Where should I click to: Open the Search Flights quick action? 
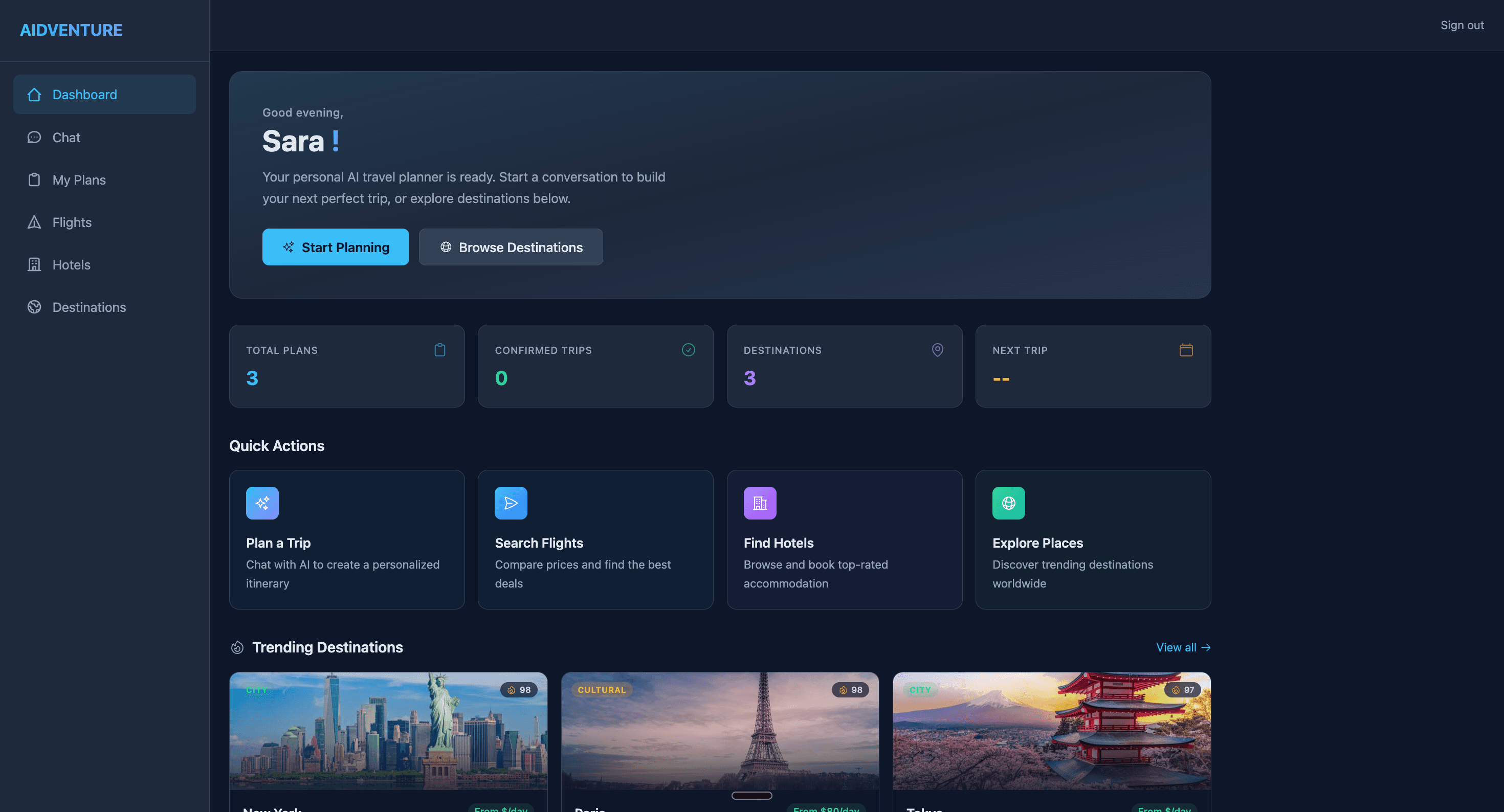point(595,540)
